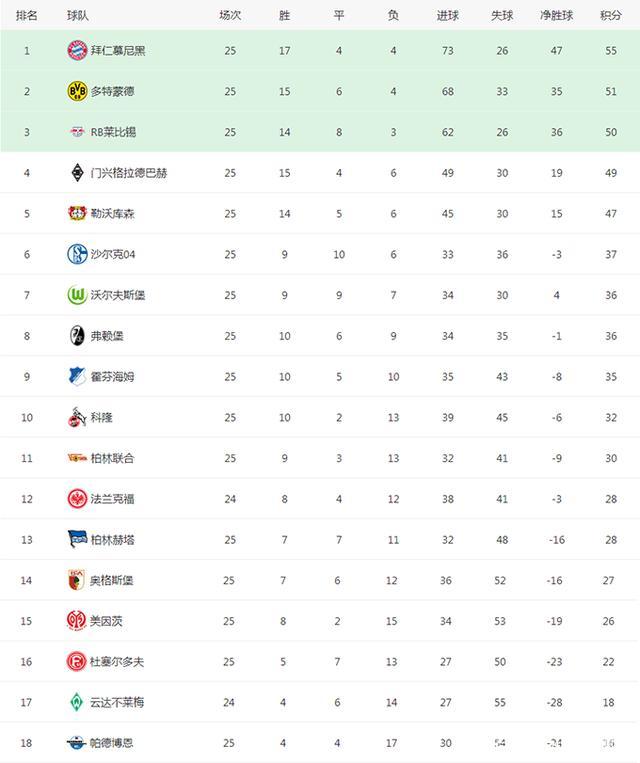Screen dimensions: 640x763
Task: Sort by 积分 column header
Action: coord(611,16)
